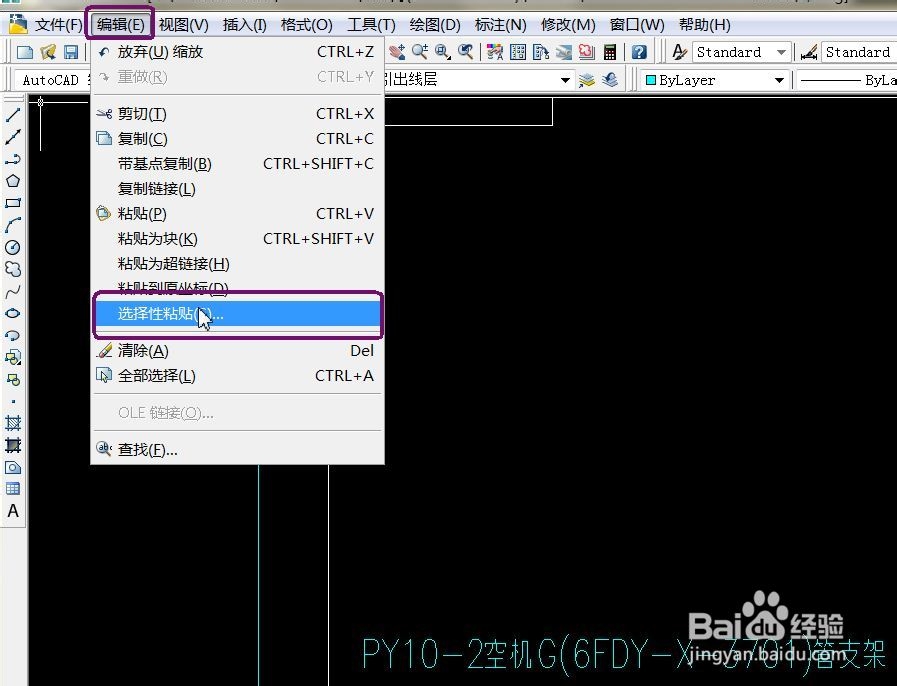The height and width of the screenshot is (686, 897).
Task: Open the layer selection dropdown
Action: pyautogui.click(x=567, y=79)
